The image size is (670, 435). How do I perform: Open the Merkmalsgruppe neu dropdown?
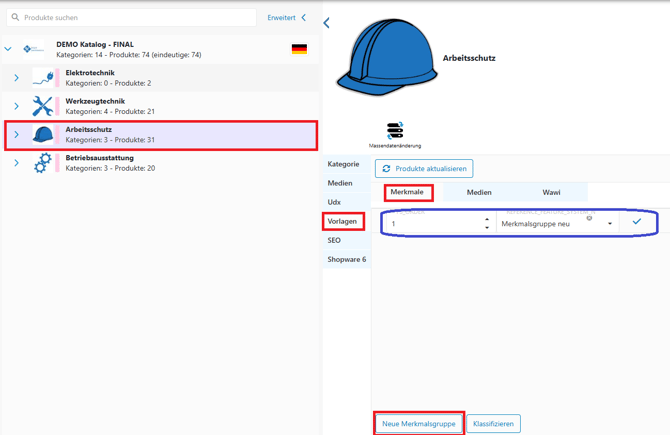(610, 224)
